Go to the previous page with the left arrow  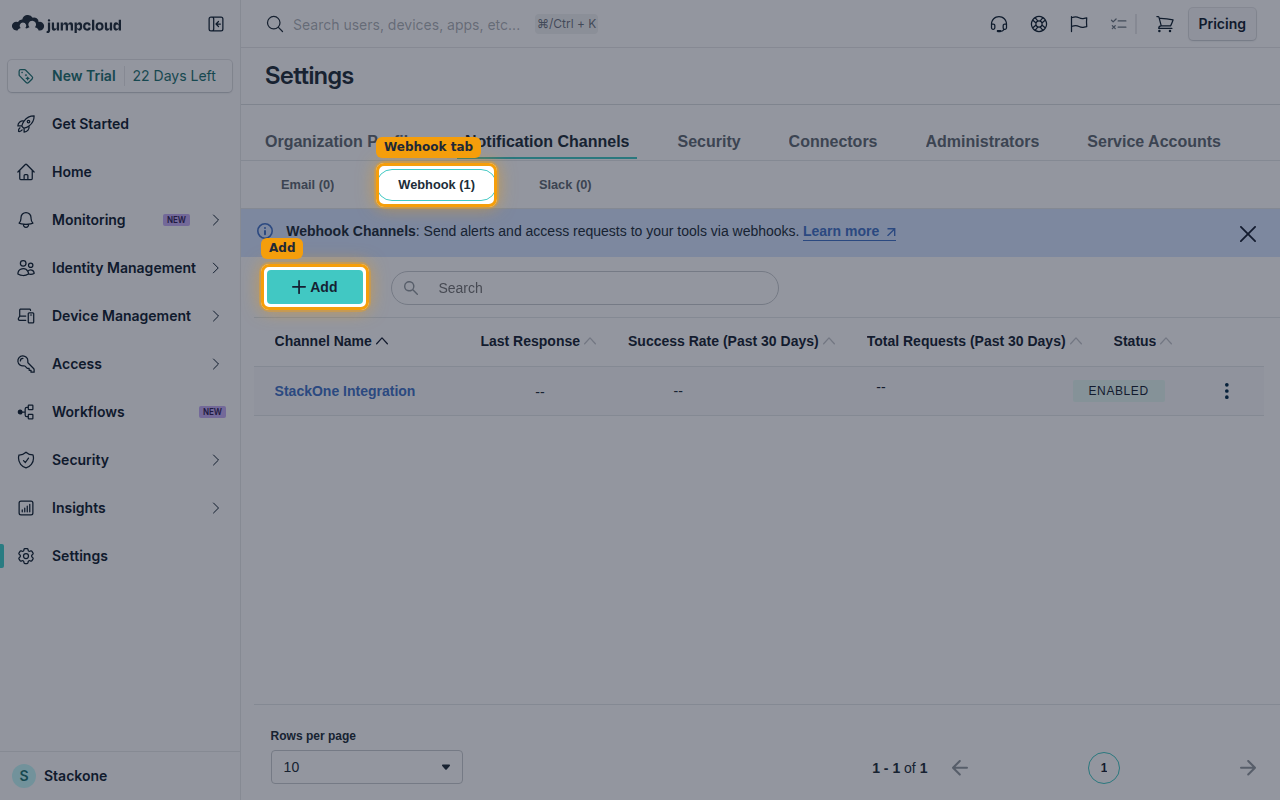click(x=960, y=768)
